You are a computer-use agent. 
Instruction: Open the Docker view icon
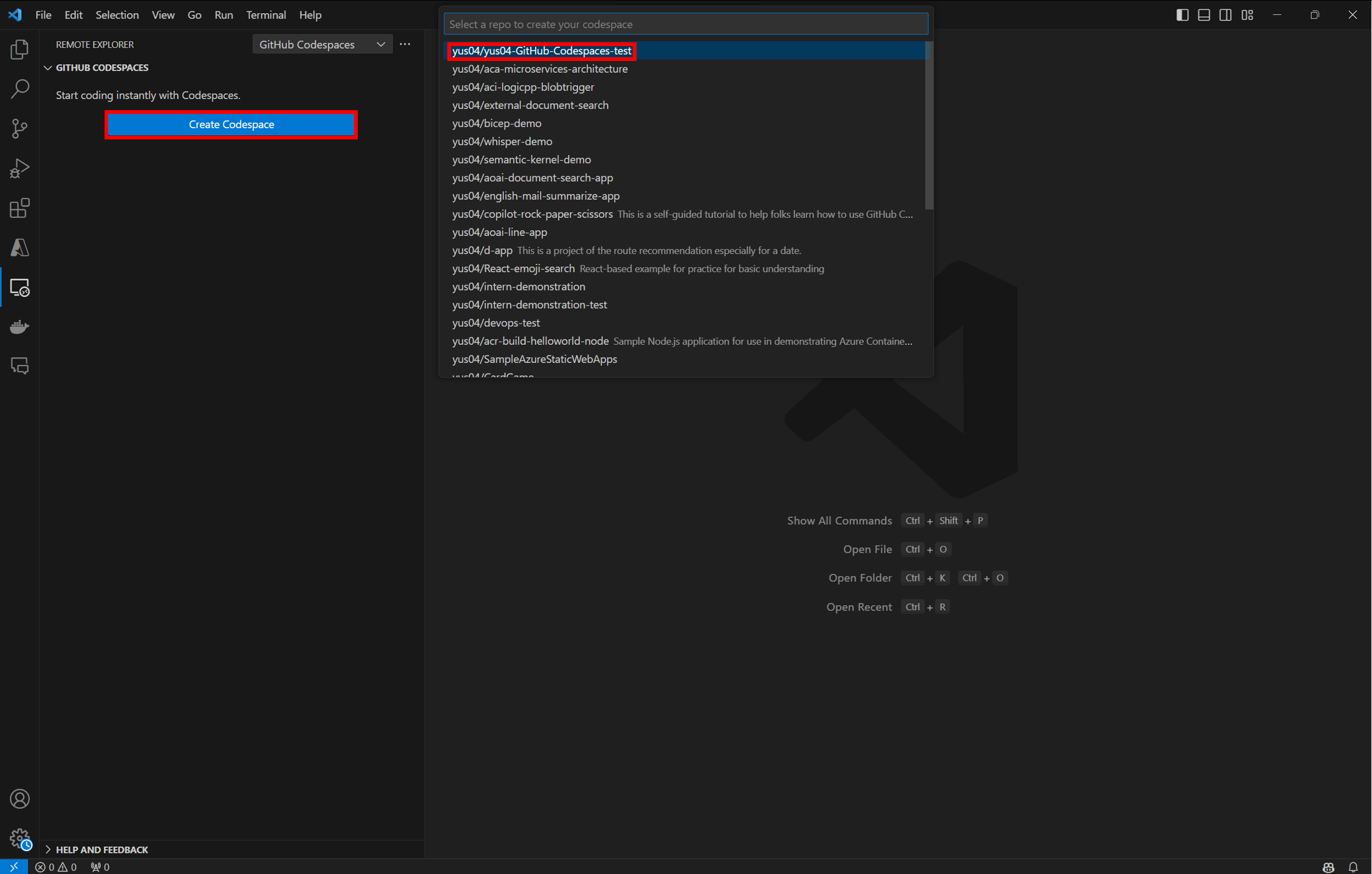pos(19,327)
